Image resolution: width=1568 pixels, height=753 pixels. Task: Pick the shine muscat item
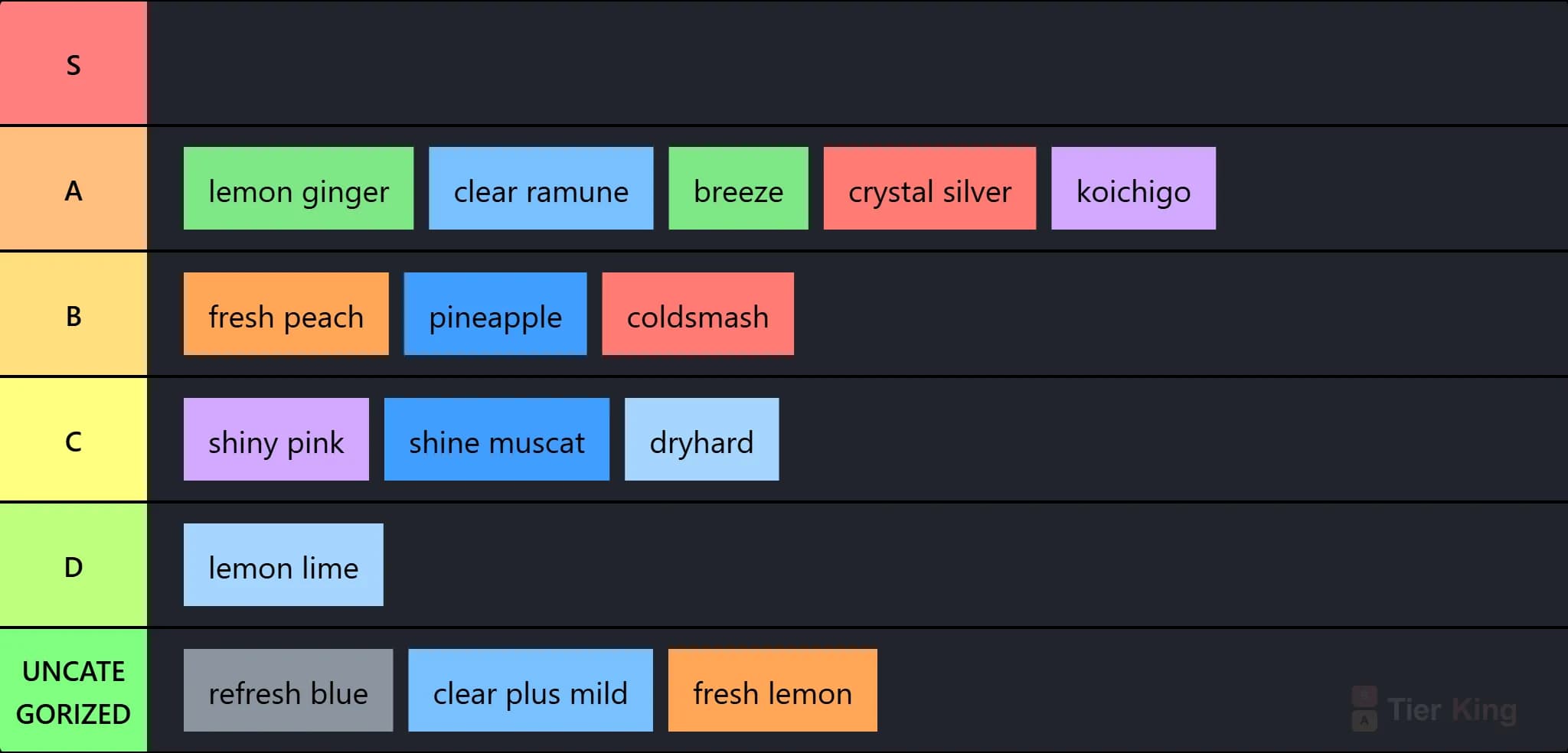click(x=497, y=439)
